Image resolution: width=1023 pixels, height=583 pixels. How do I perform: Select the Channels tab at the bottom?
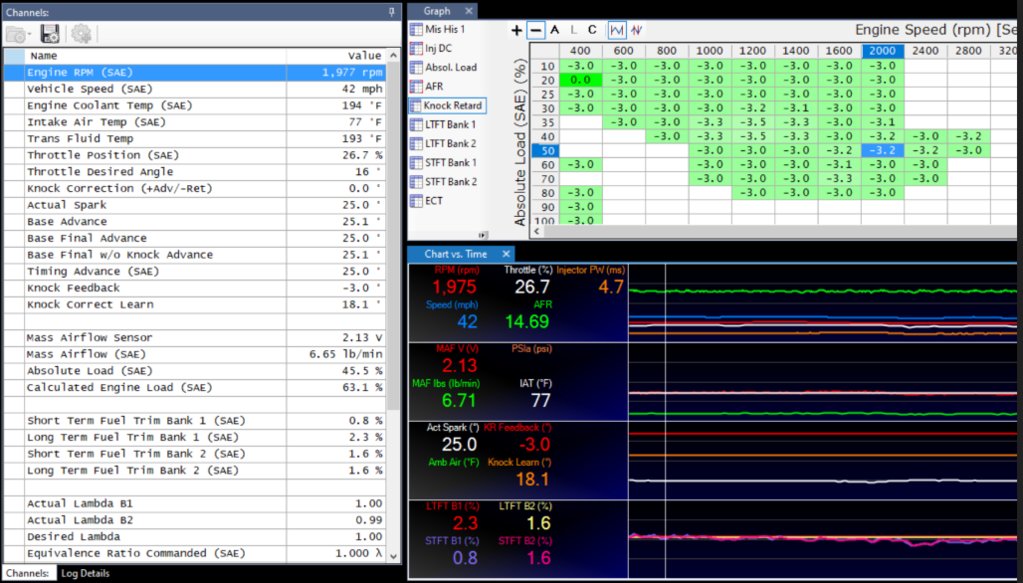pos(27,573)
